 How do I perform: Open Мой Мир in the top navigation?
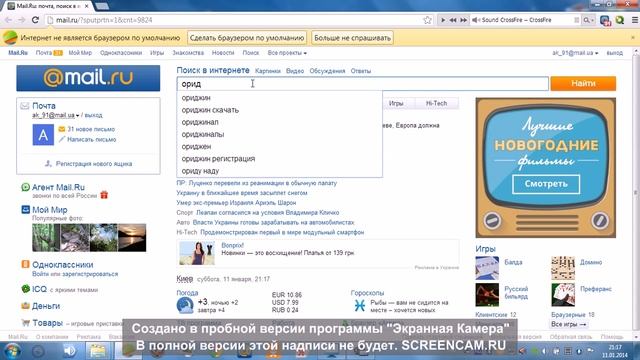pyautogui.click(x=80, y=53)
